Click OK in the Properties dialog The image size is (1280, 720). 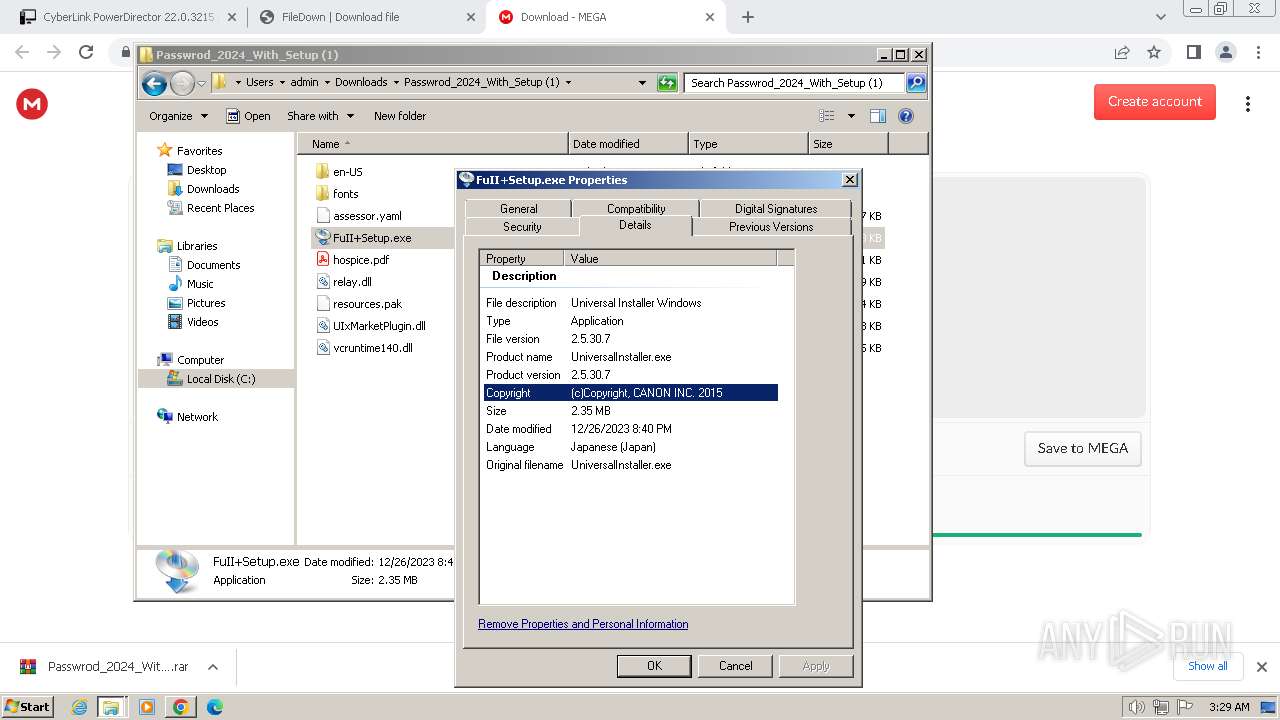click(x=654, y=666)
